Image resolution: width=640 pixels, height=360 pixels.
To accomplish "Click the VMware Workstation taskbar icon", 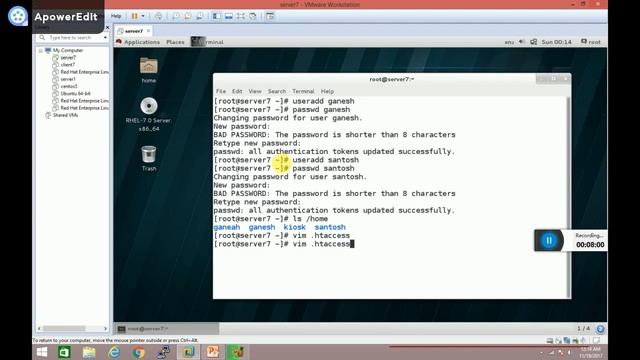I will point(188,352).
